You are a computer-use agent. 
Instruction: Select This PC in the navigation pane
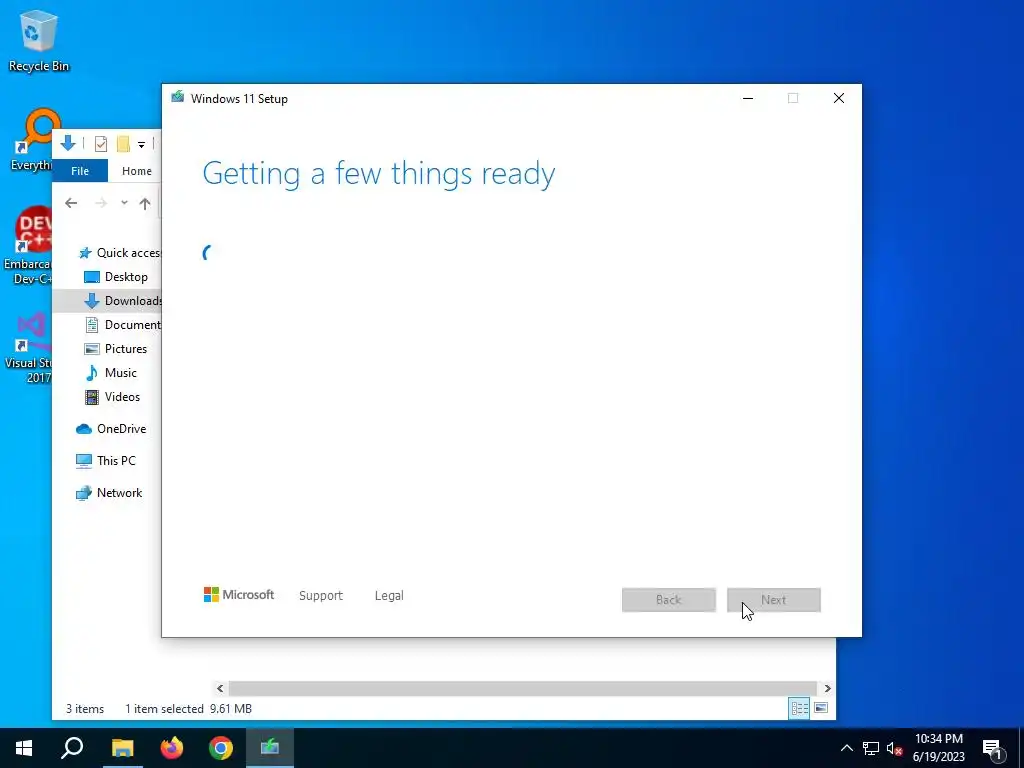(x=106, y=461)
